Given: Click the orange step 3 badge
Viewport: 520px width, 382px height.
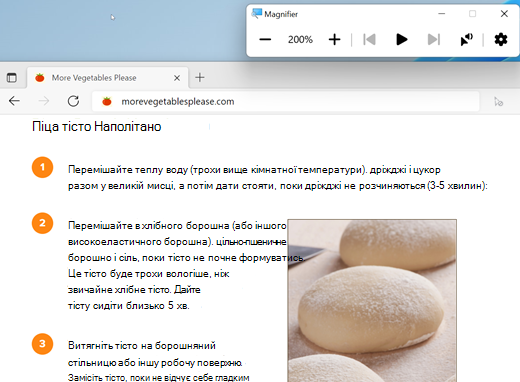Looking at the screenshot, I should [x=42, y=344].
